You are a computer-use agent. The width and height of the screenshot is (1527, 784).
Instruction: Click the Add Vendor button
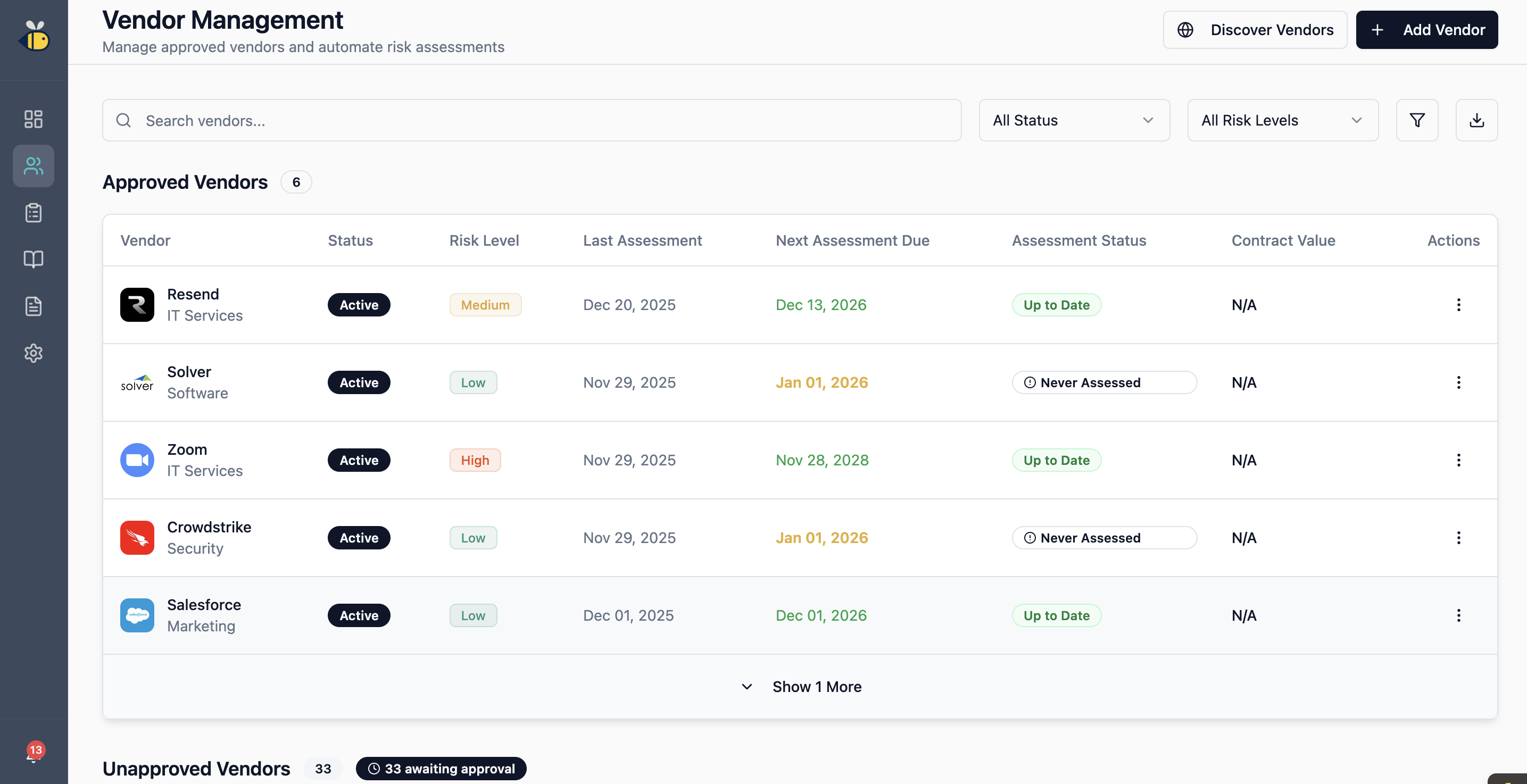point(1426,30)
